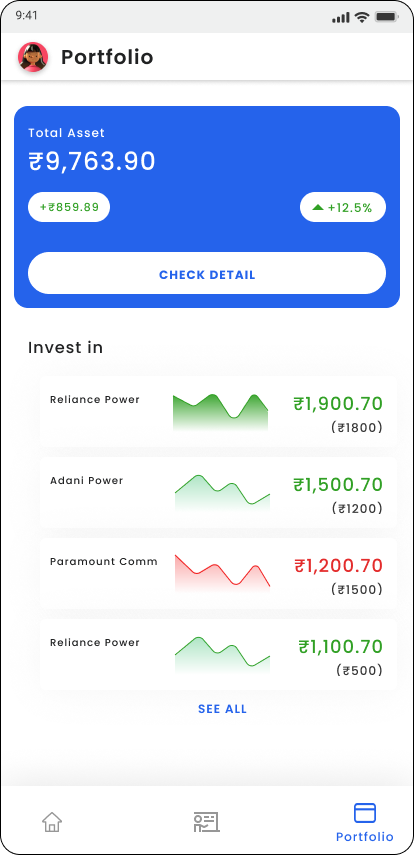The height and width of the screenshot is (855, 414).
Task: Tap the user avatar picture
Action: [x=33, y=57]
